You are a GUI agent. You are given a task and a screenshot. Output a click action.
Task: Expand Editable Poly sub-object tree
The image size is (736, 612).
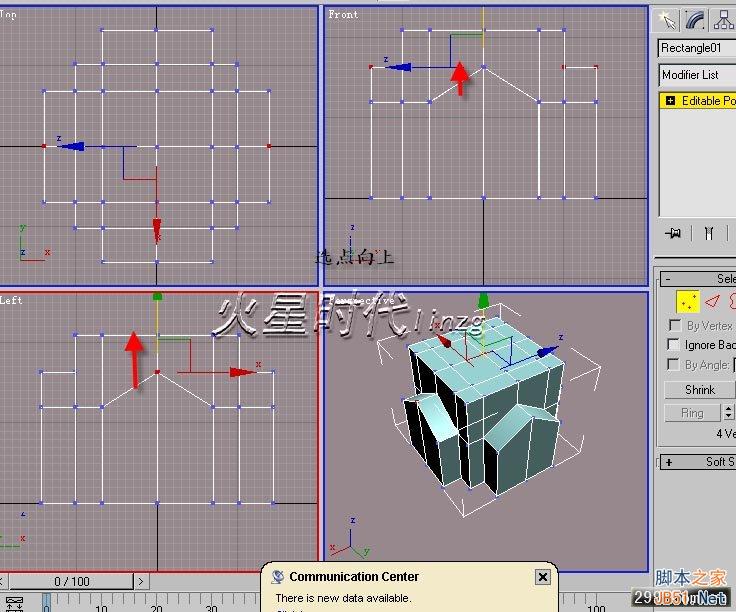click(x=670, y=100)
